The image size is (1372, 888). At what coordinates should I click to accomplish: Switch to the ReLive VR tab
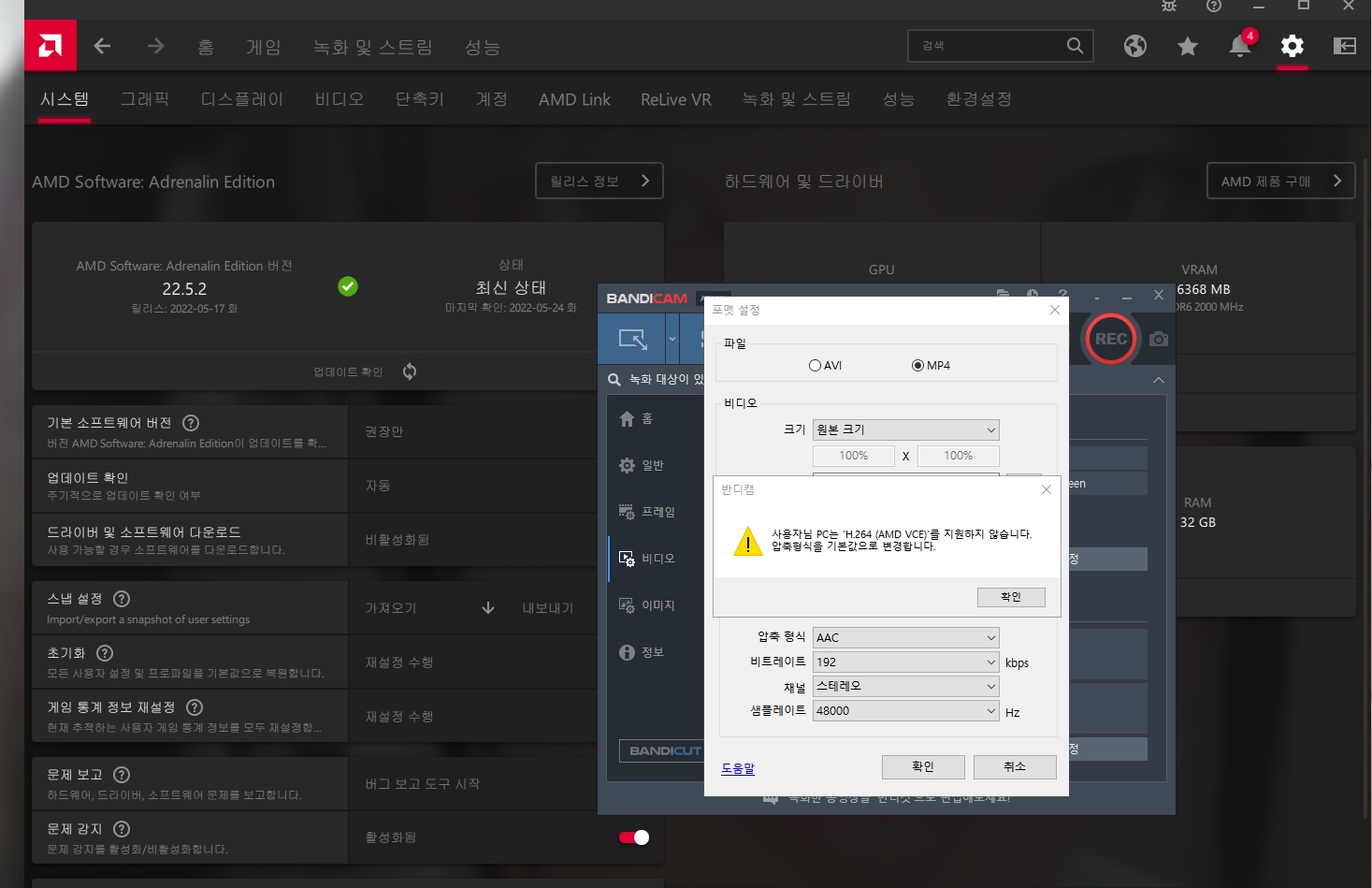pos(675,99)
